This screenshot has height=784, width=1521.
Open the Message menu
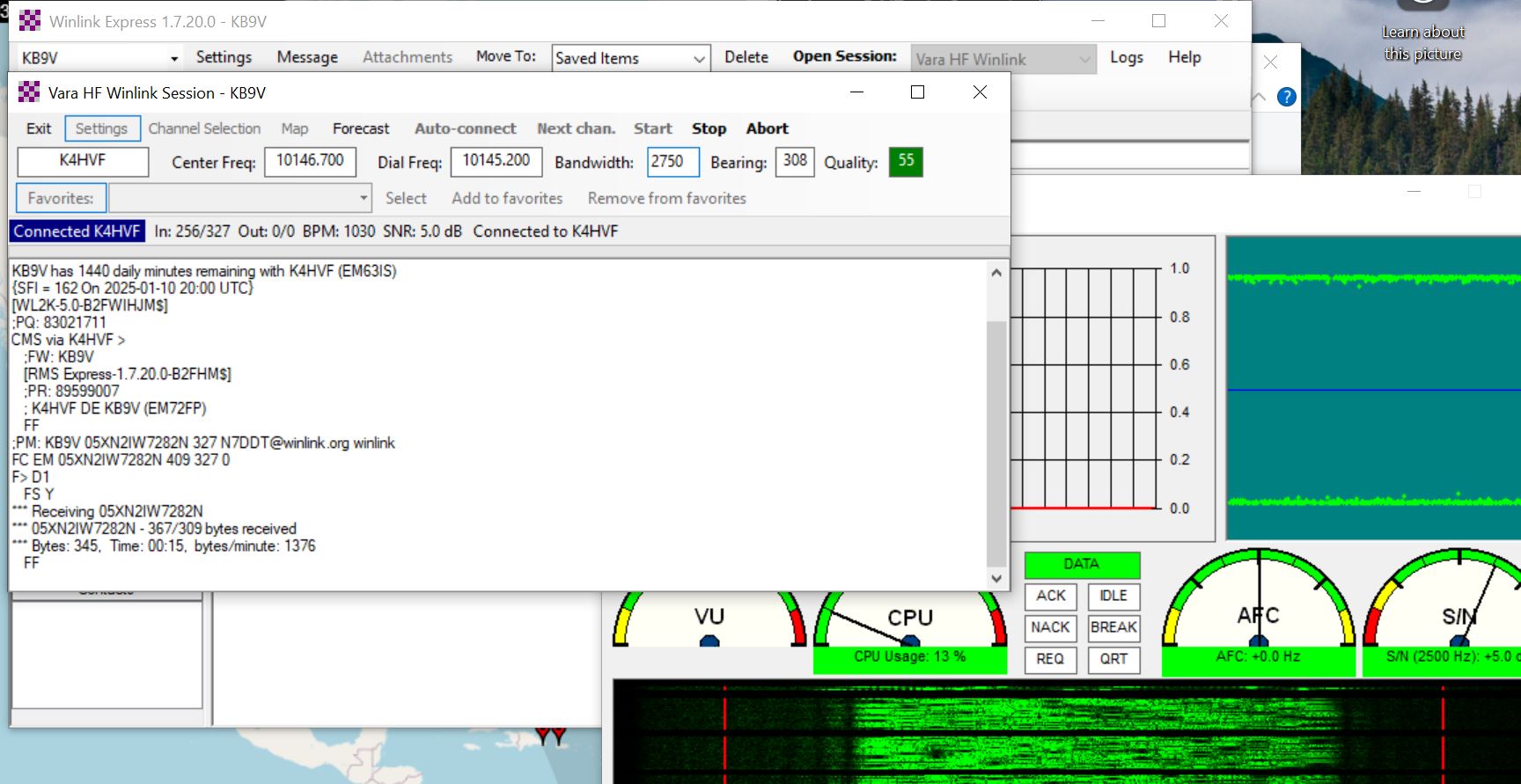[x=307, y=57]
